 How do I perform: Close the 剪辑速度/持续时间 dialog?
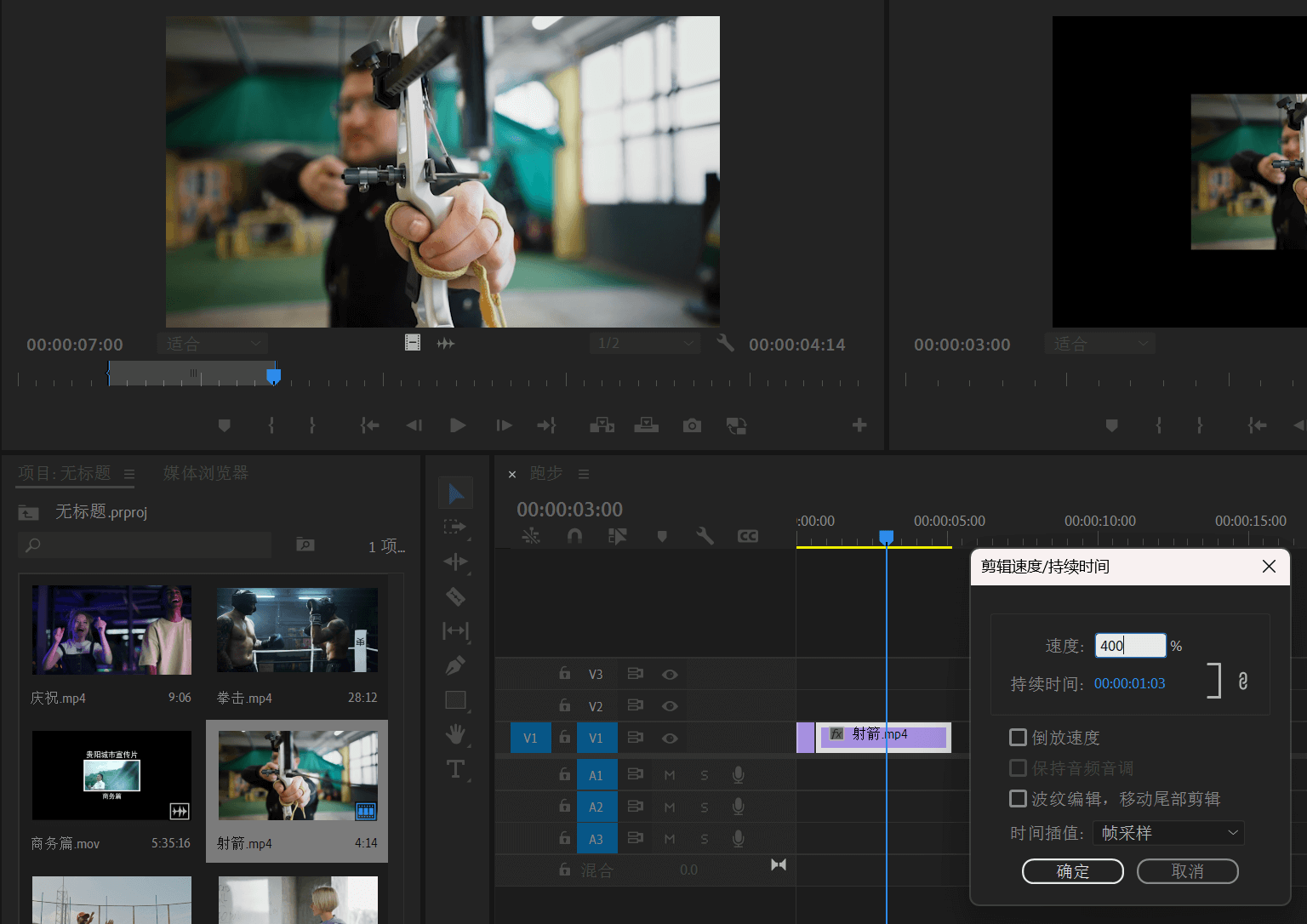click(x=1269, y=567)
